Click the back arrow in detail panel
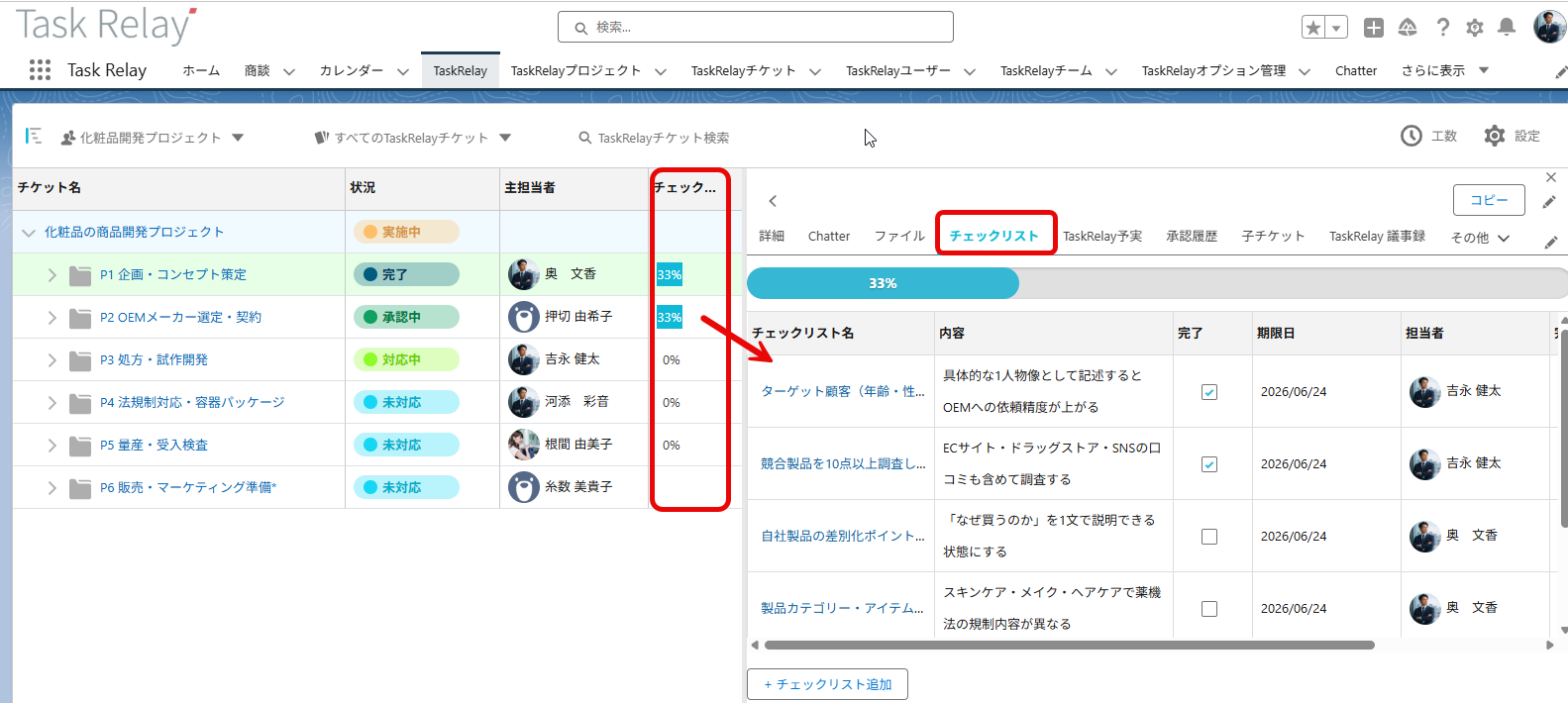 pos(773,201)
